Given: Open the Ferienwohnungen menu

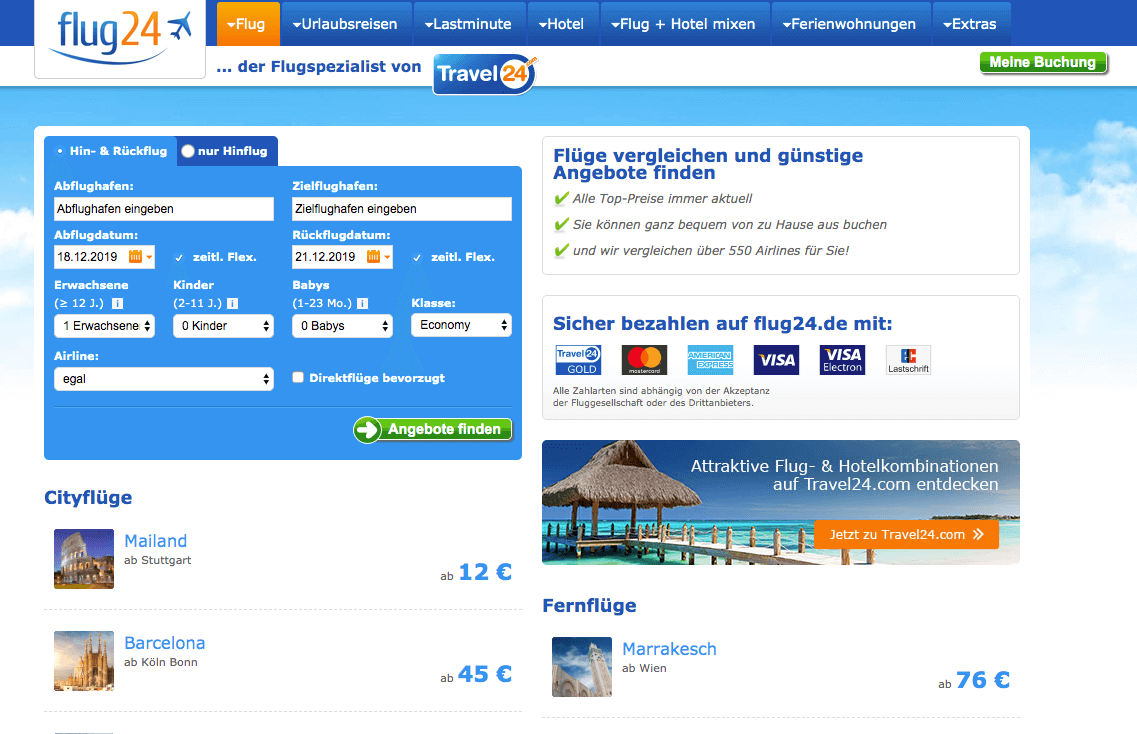Looking at the screenshot, I should pos(851,24).
